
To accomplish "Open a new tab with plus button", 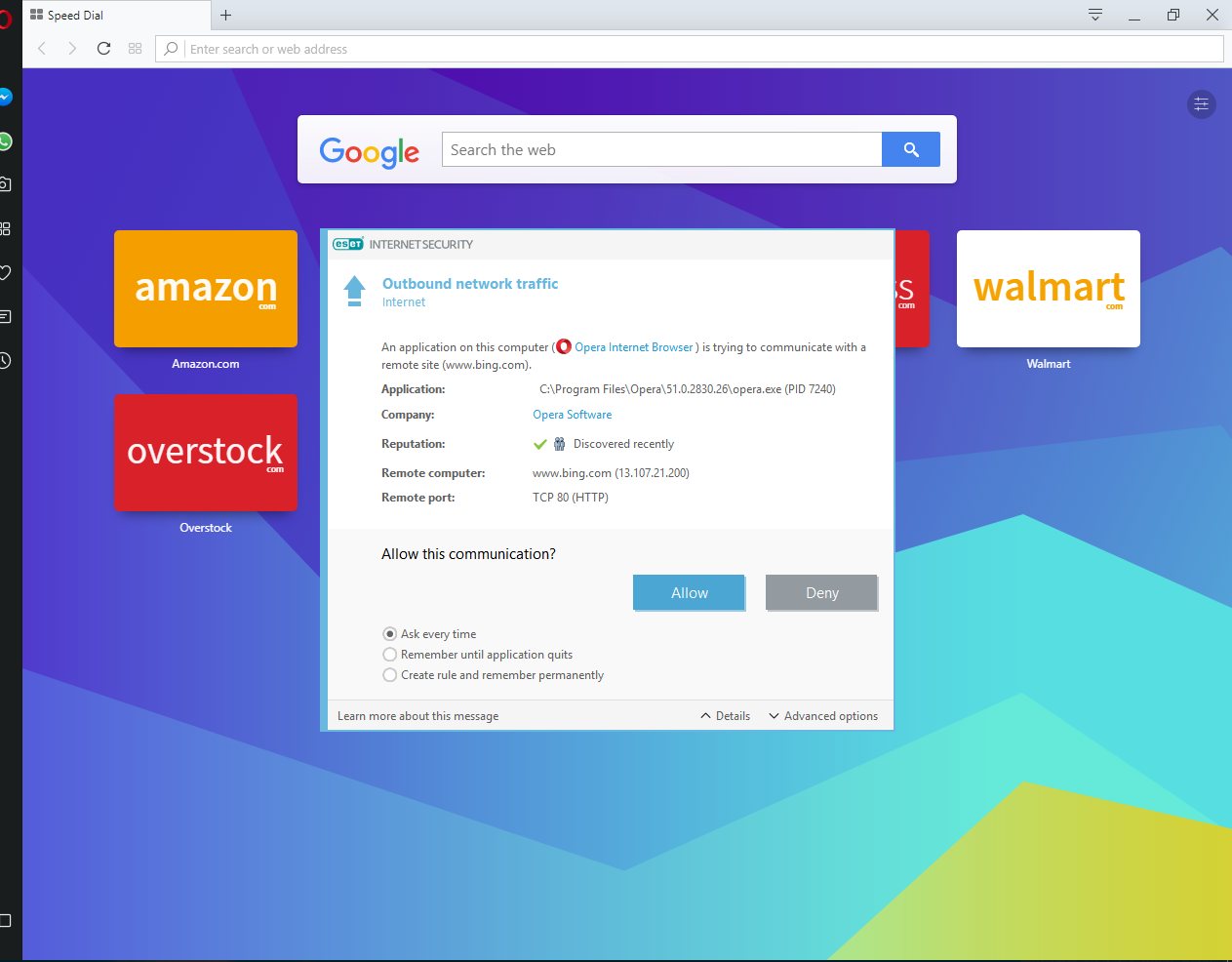I will pos(225,15).
